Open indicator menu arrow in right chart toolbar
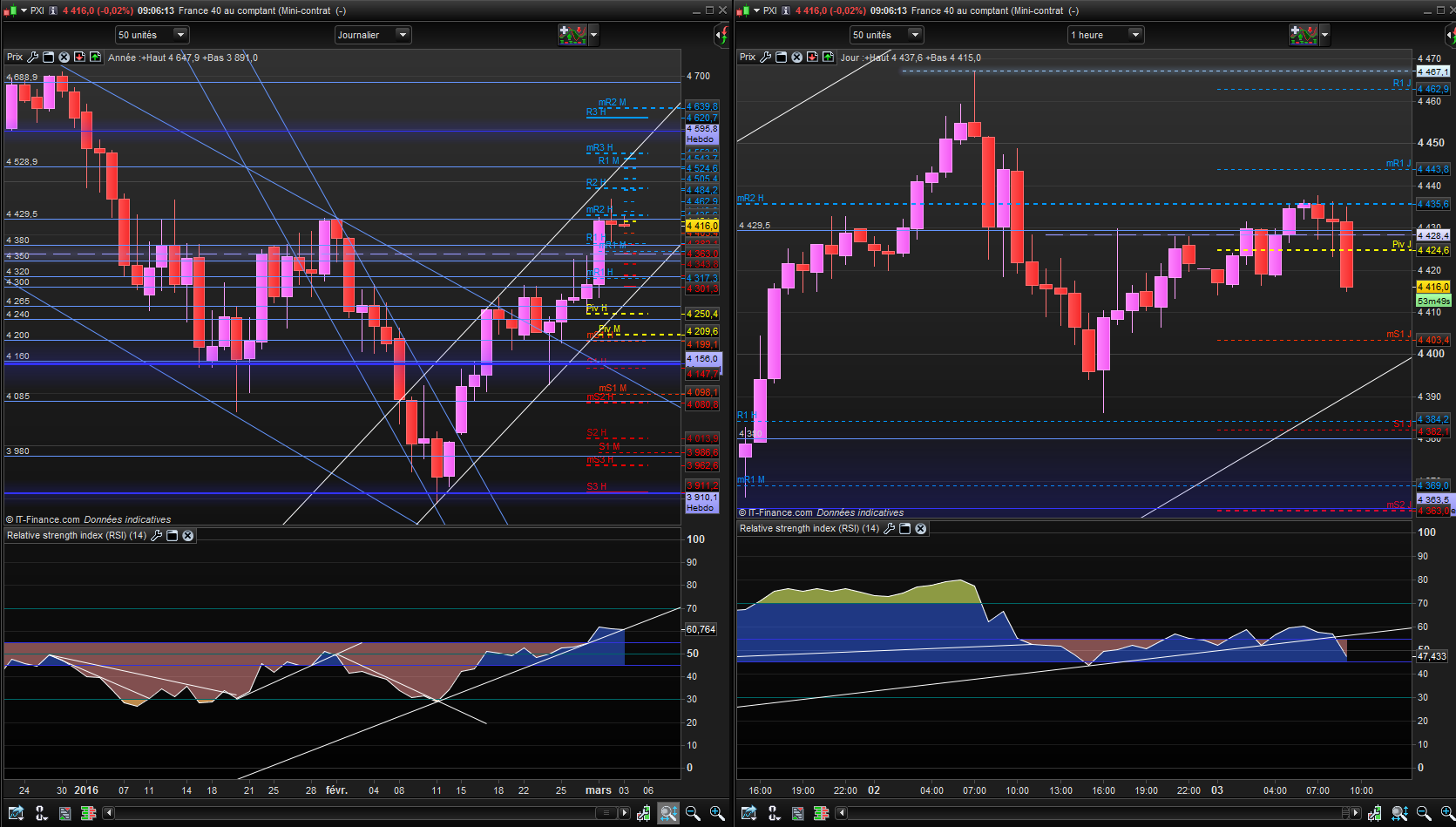This screenshot has height=827, width=1456. [1324, 35]
